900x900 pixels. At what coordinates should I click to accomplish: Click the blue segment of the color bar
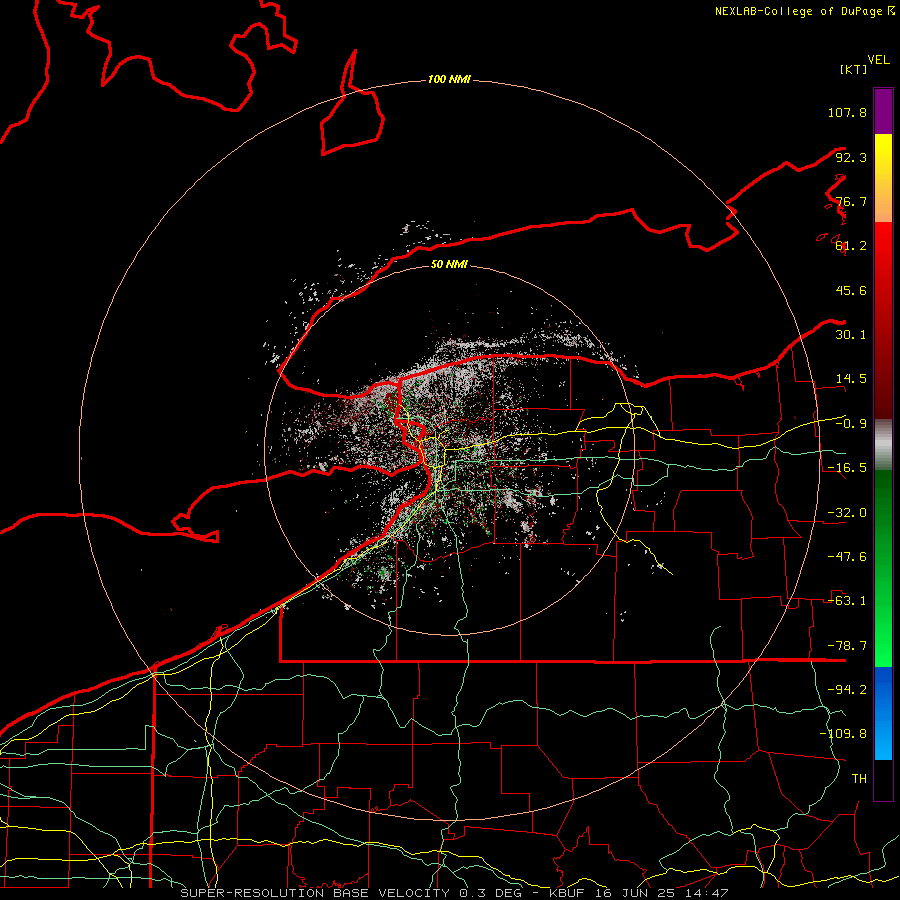883,713
